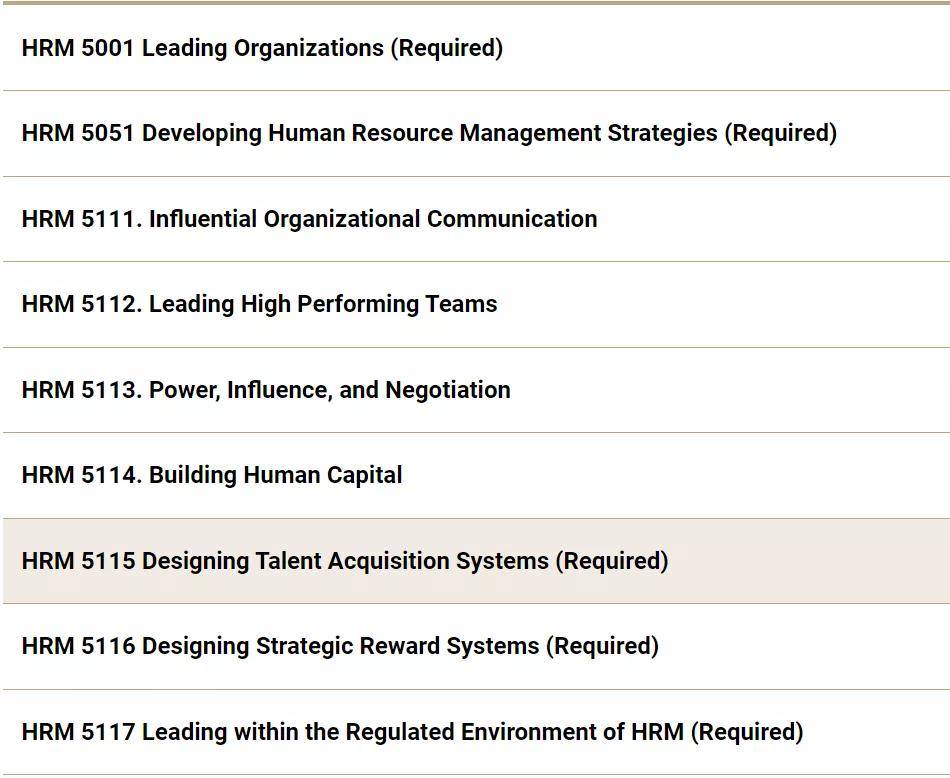Open Leading within the Regulated Environment course
950x778 pixels.
click(x=476, y=732)
